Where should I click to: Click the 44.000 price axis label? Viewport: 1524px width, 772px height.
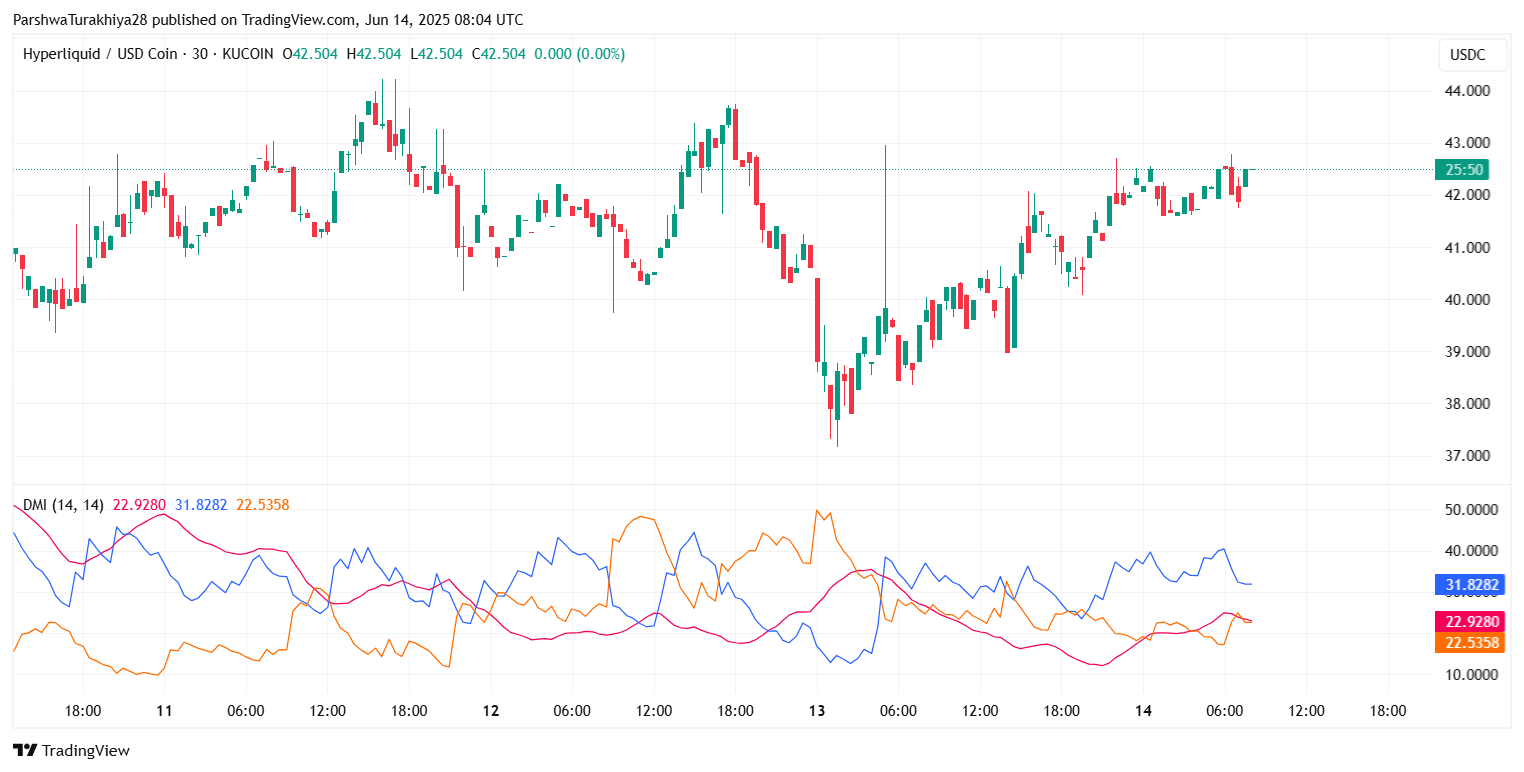[x=1463, y=91]
